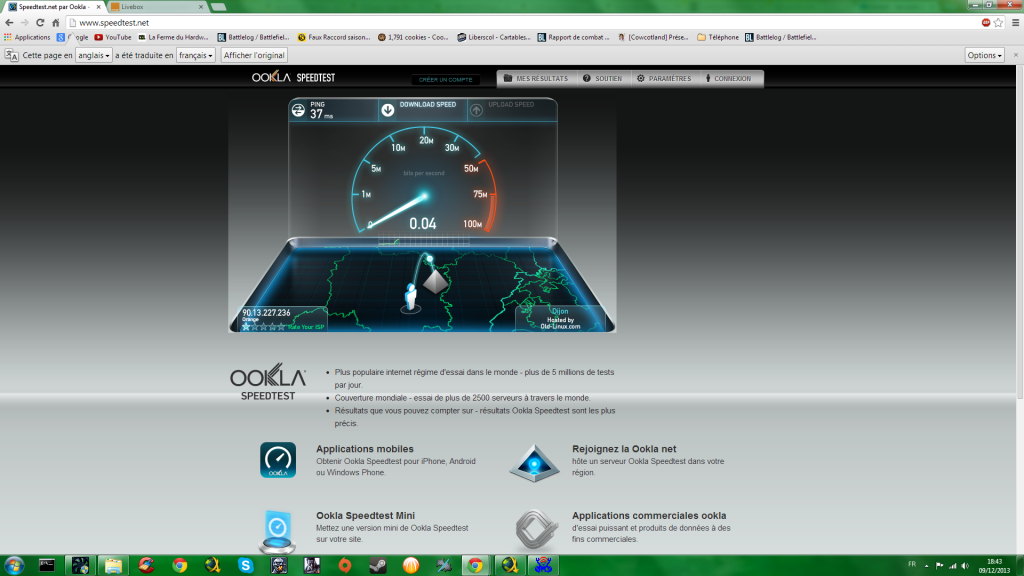Open the [Cowcotland] bookmark
This screenshot has width=1024, height=576.
click(653, 37)
